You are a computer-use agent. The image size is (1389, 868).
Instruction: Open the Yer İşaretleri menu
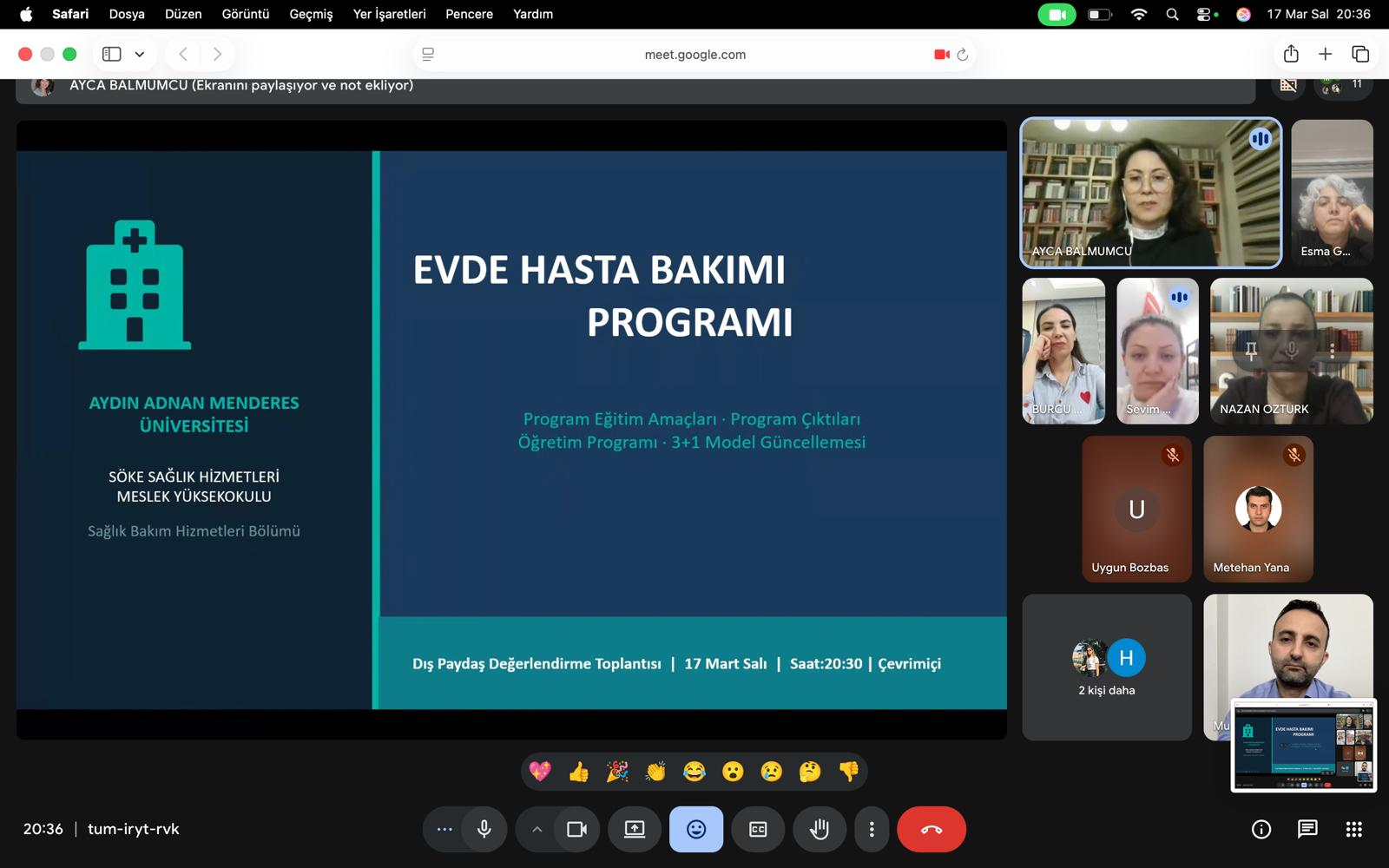coord(389,14)
